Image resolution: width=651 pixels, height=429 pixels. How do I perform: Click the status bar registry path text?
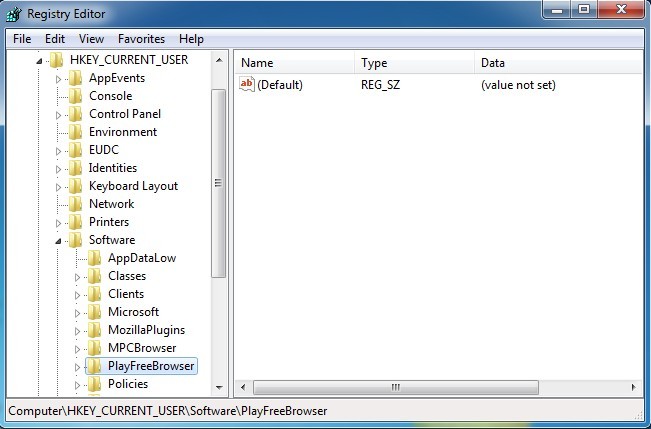(x=168, y=411)
